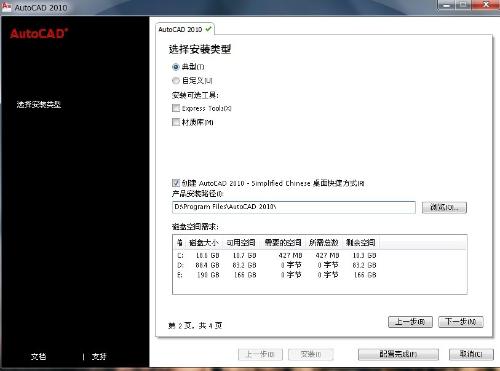Enable the 材质库 material library checkbox
Screen dimensions: 500x371
[176, 122]
